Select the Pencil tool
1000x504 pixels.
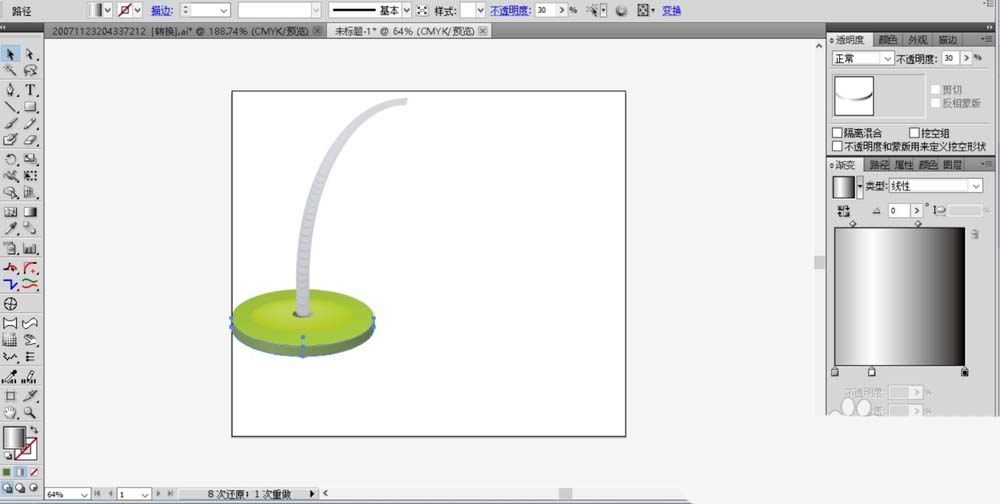coord(30,123)
